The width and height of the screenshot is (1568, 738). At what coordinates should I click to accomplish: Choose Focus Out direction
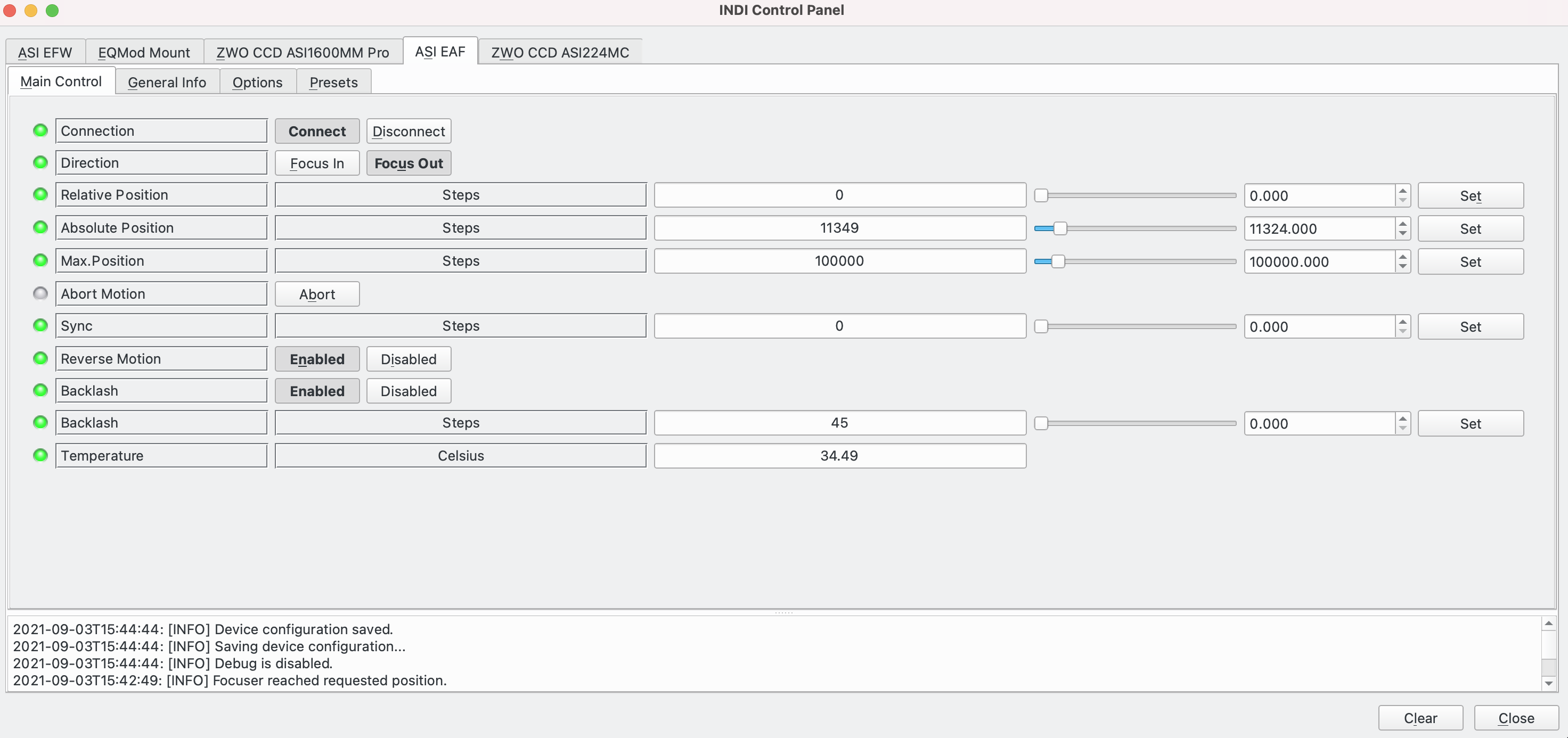point(409,163)
